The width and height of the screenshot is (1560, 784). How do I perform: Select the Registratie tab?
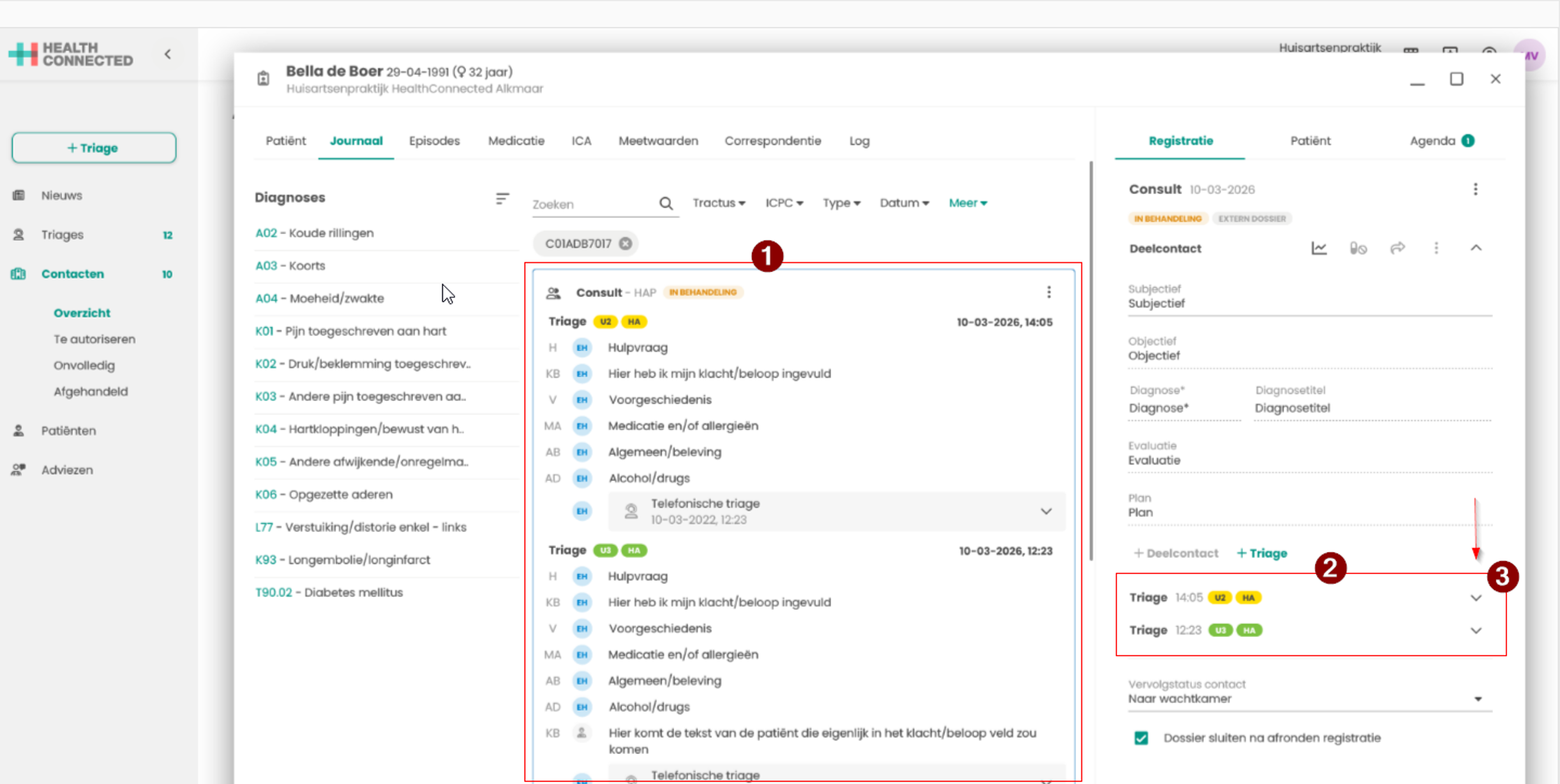[x=1181, y=141]
